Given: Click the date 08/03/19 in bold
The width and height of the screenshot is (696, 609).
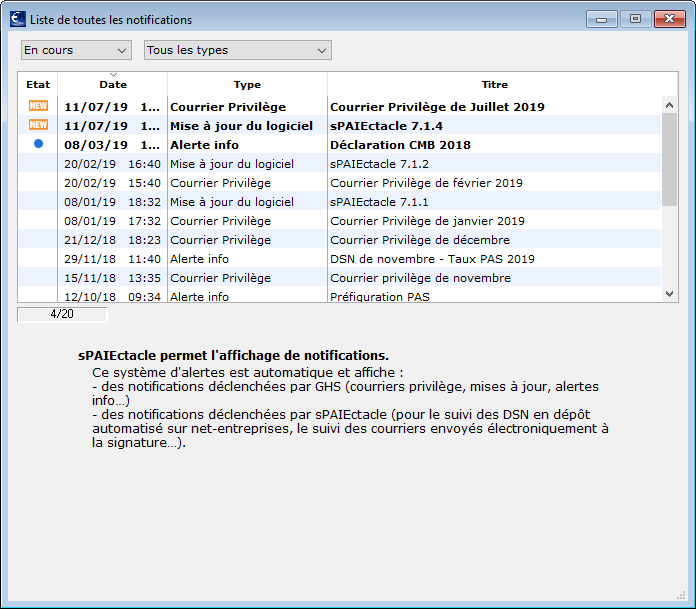Looking at the screenshot, I should coord(96,145).
